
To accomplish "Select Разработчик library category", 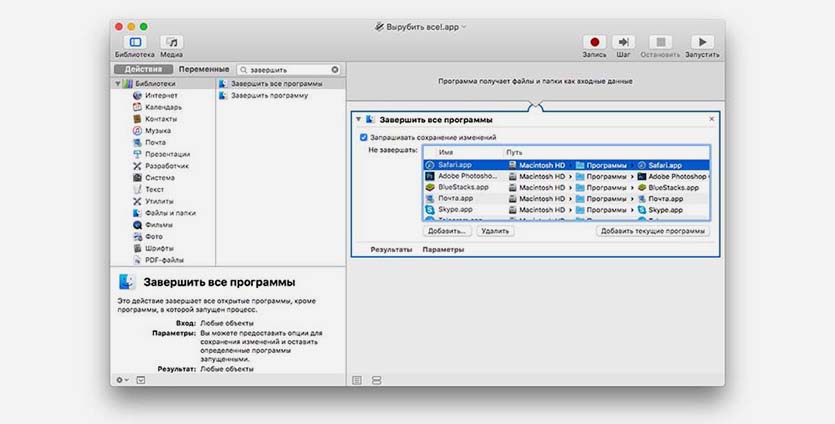I will [x=167, y=166].
